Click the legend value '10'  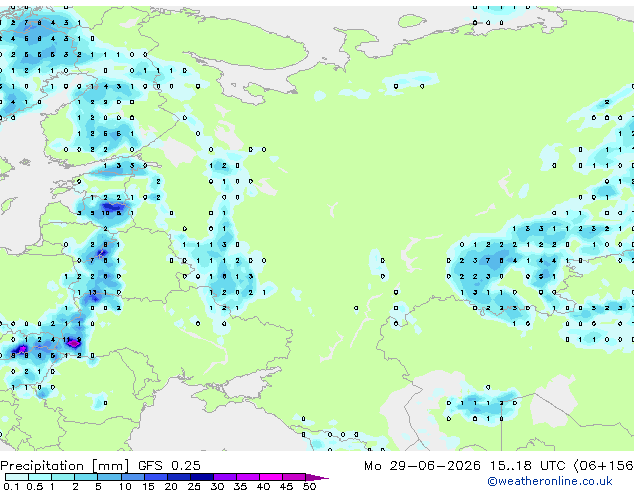click(x=125, y=486)
